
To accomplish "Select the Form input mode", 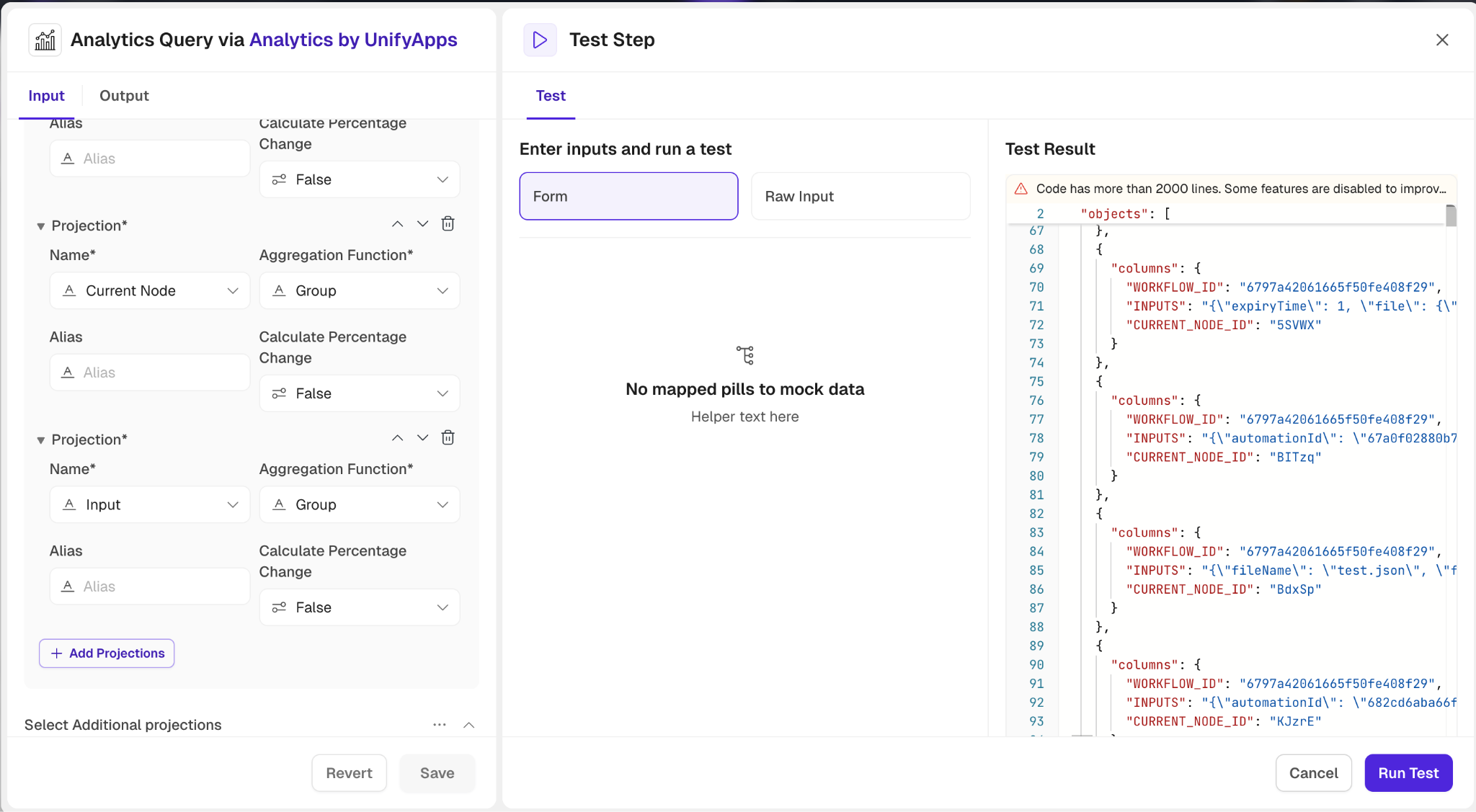I will click(x=628, y=196).
